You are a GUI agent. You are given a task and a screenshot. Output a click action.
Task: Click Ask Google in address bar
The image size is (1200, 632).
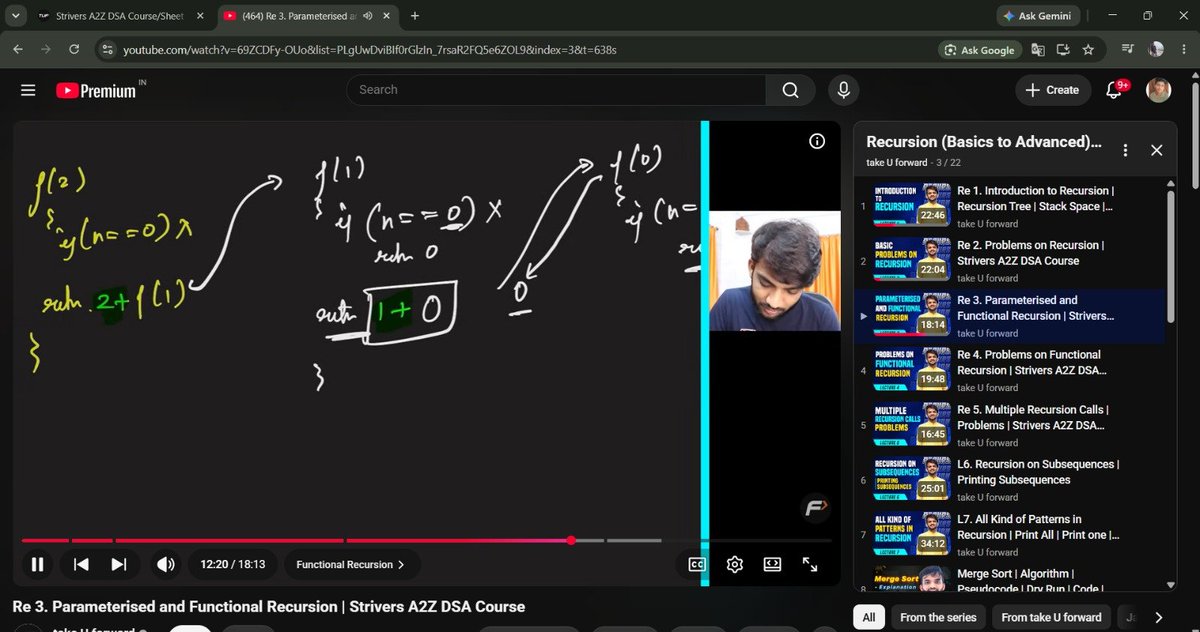pyautogui.click(x=979, y=50)
